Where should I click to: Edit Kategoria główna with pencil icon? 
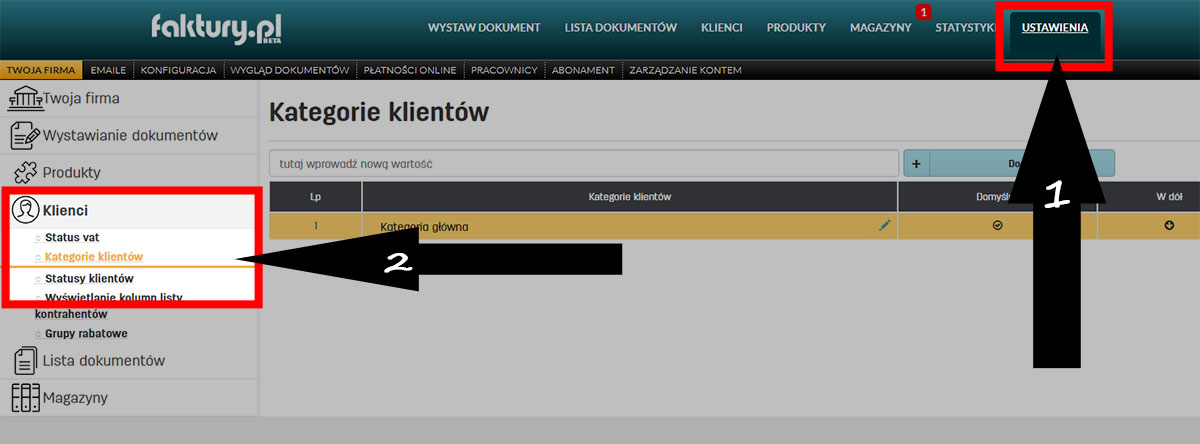[x=884, y=226]
